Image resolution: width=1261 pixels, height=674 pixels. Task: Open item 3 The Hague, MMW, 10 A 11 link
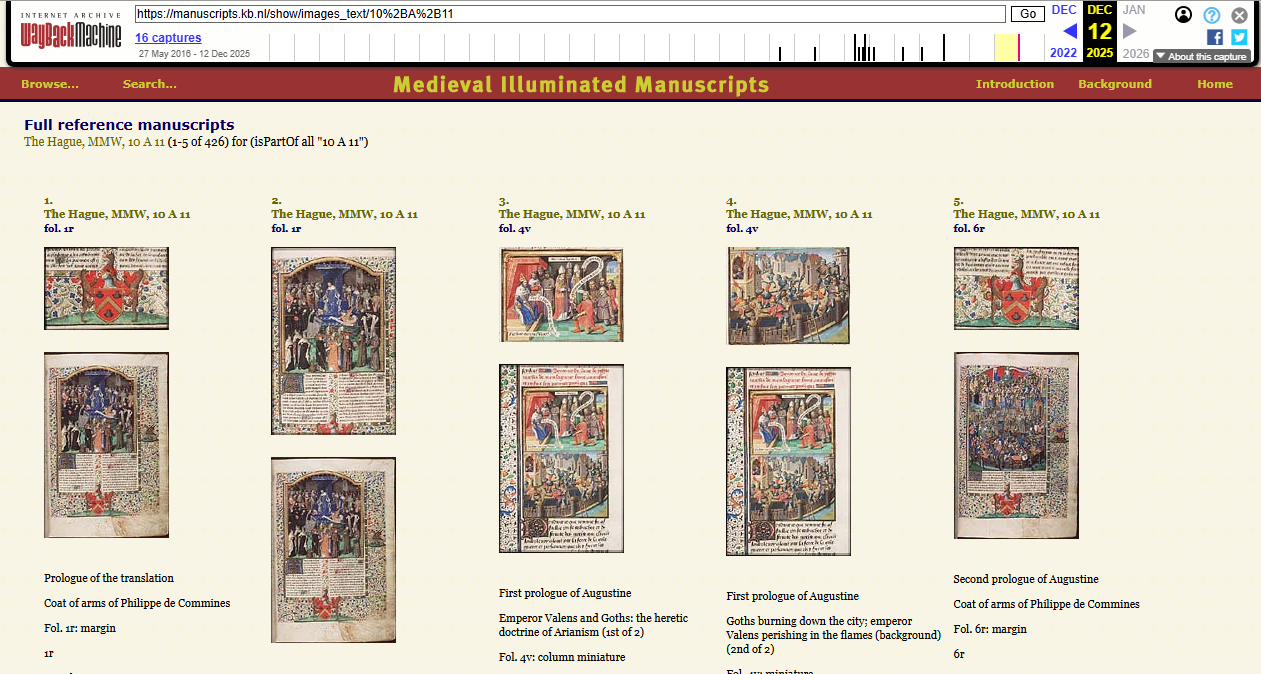click(572, 214)
